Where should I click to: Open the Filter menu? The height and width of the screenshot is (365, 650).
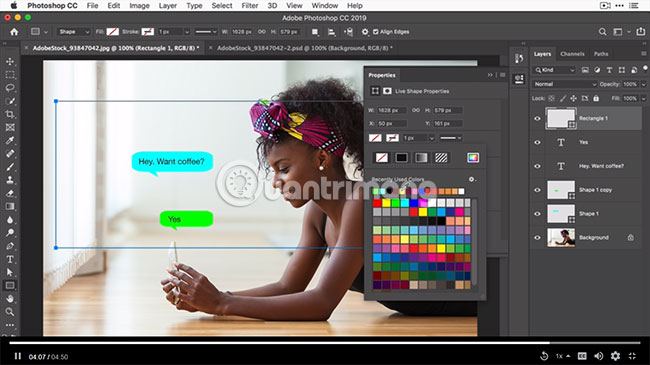pos(250,6)
